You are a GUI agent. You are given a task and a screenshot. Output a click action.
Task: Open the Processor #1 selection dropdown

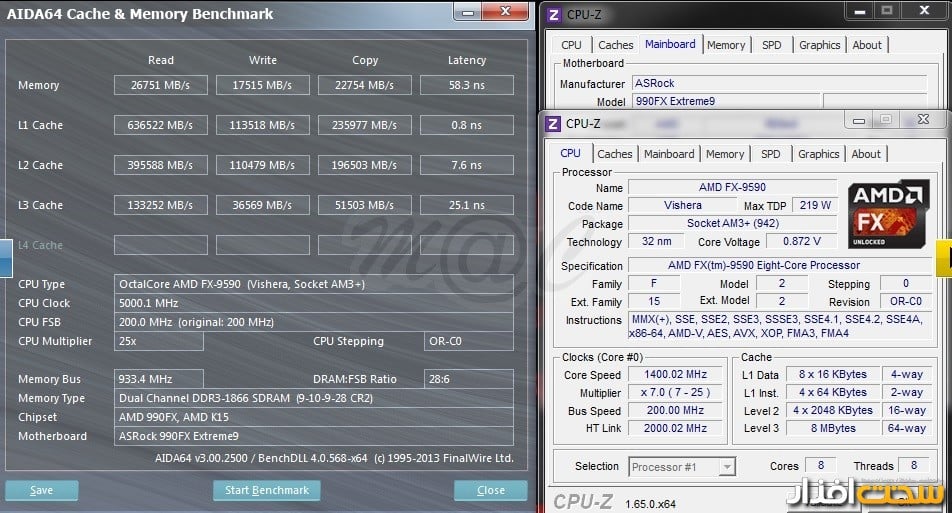(682, 467)
